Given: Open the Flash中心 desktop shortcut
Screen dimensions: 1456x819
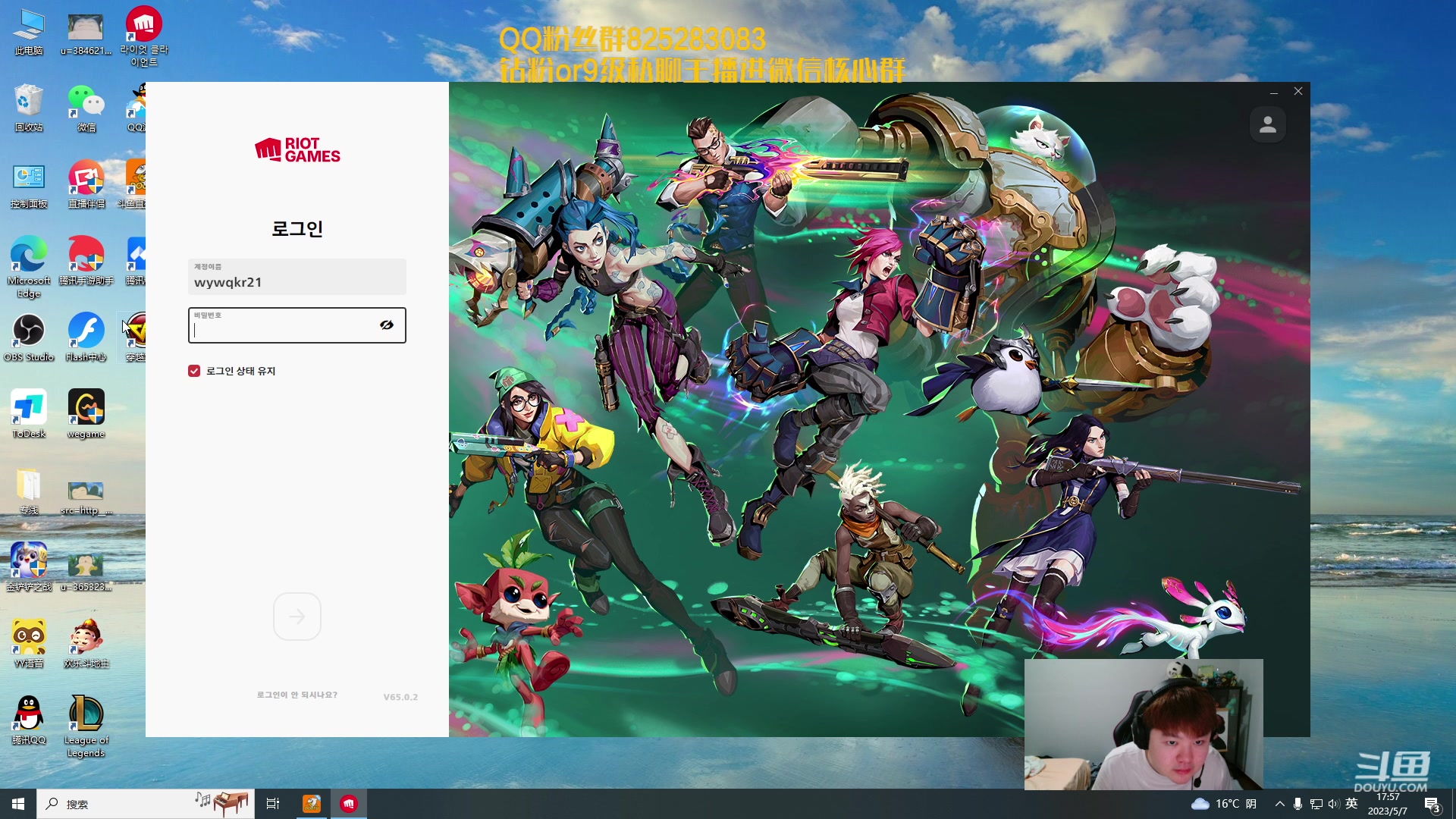Looking at the screenshot, I should [86, 338].
